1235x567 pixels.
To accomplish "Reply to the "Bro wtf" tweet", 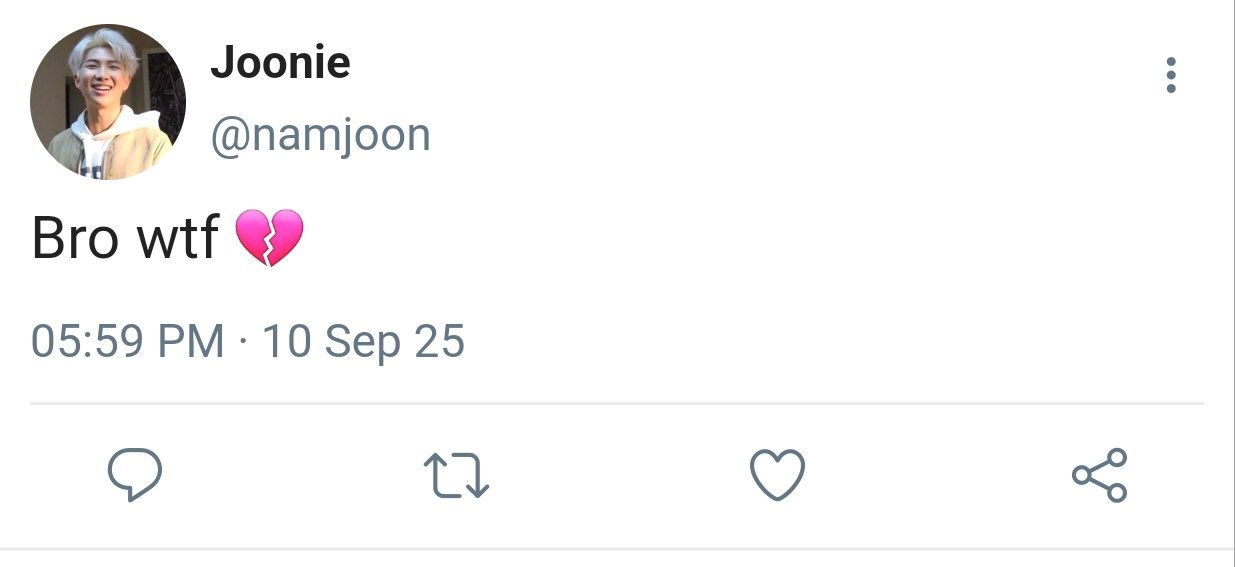I will [134, 475].
